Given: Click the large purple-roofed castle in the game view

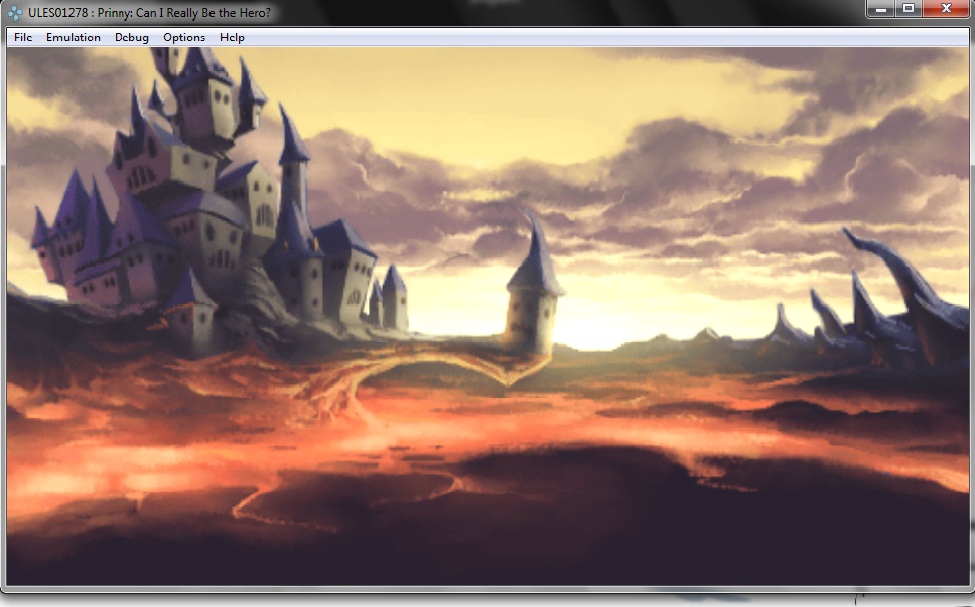Looking at the screenshot, I should click(200, 200).
